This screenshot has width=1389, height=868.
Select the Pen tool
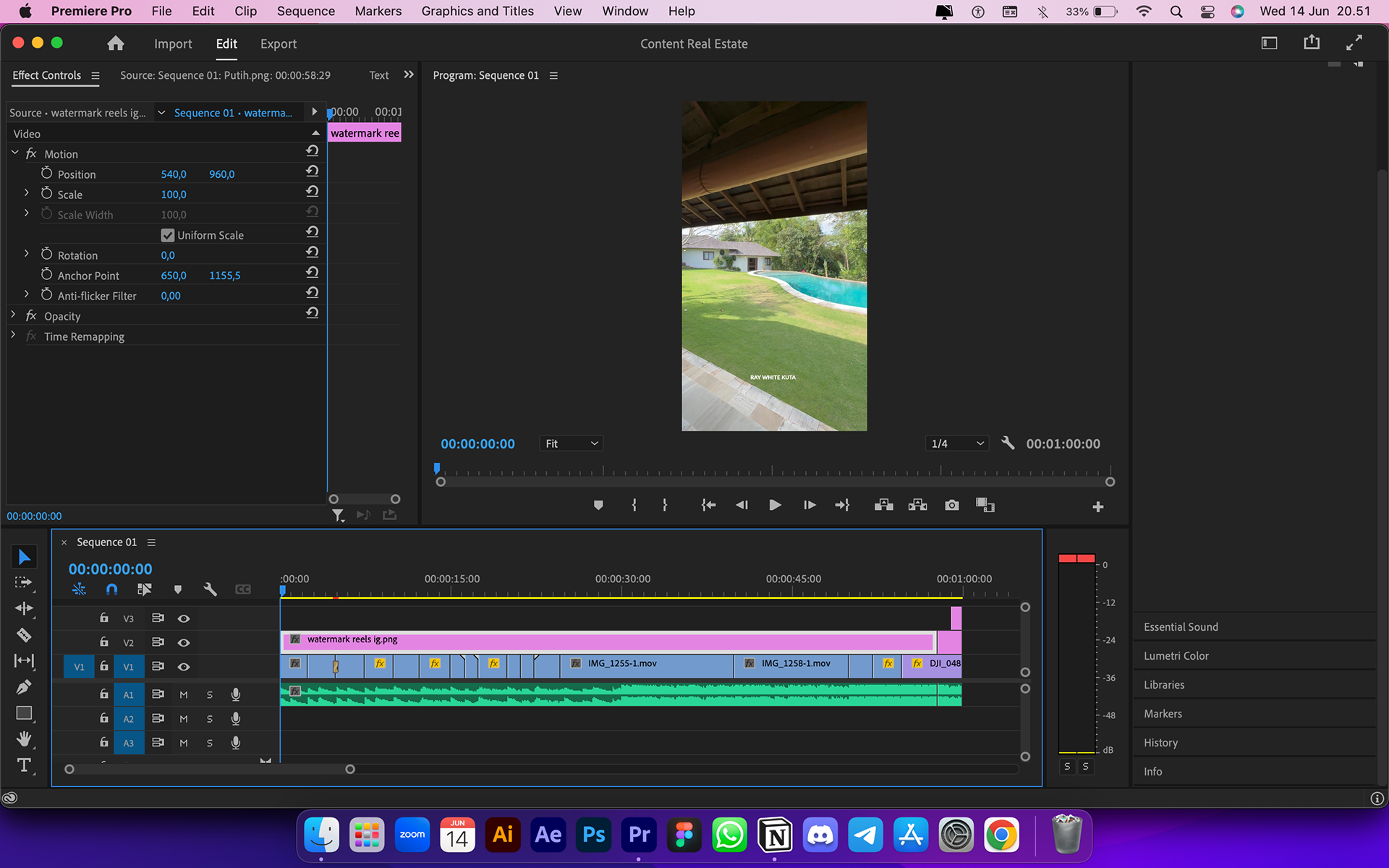(24, 687)
